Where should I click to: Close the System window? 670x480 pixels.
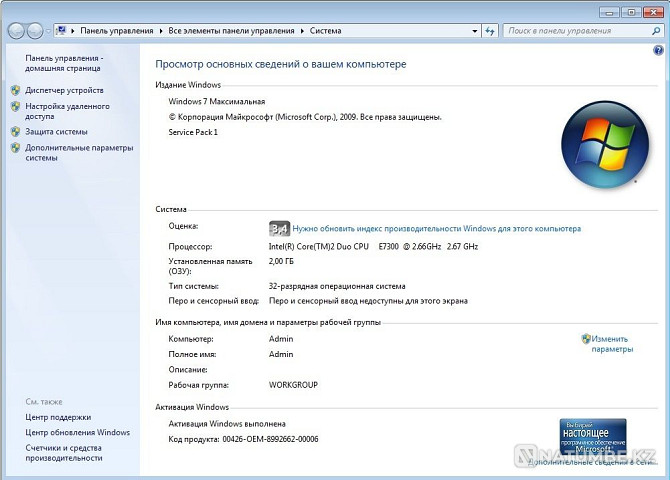tap(653, 12)
